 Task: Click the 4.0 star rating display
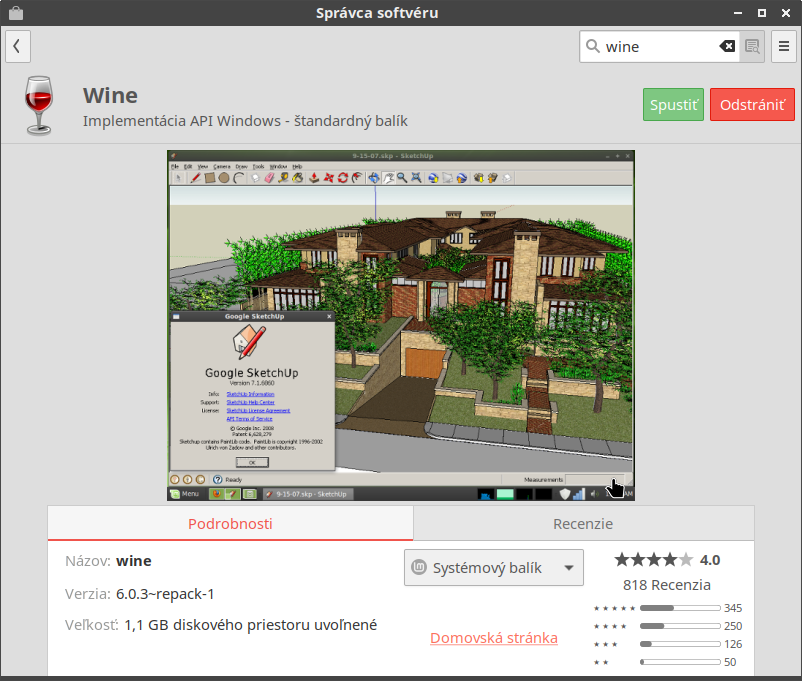666,560
